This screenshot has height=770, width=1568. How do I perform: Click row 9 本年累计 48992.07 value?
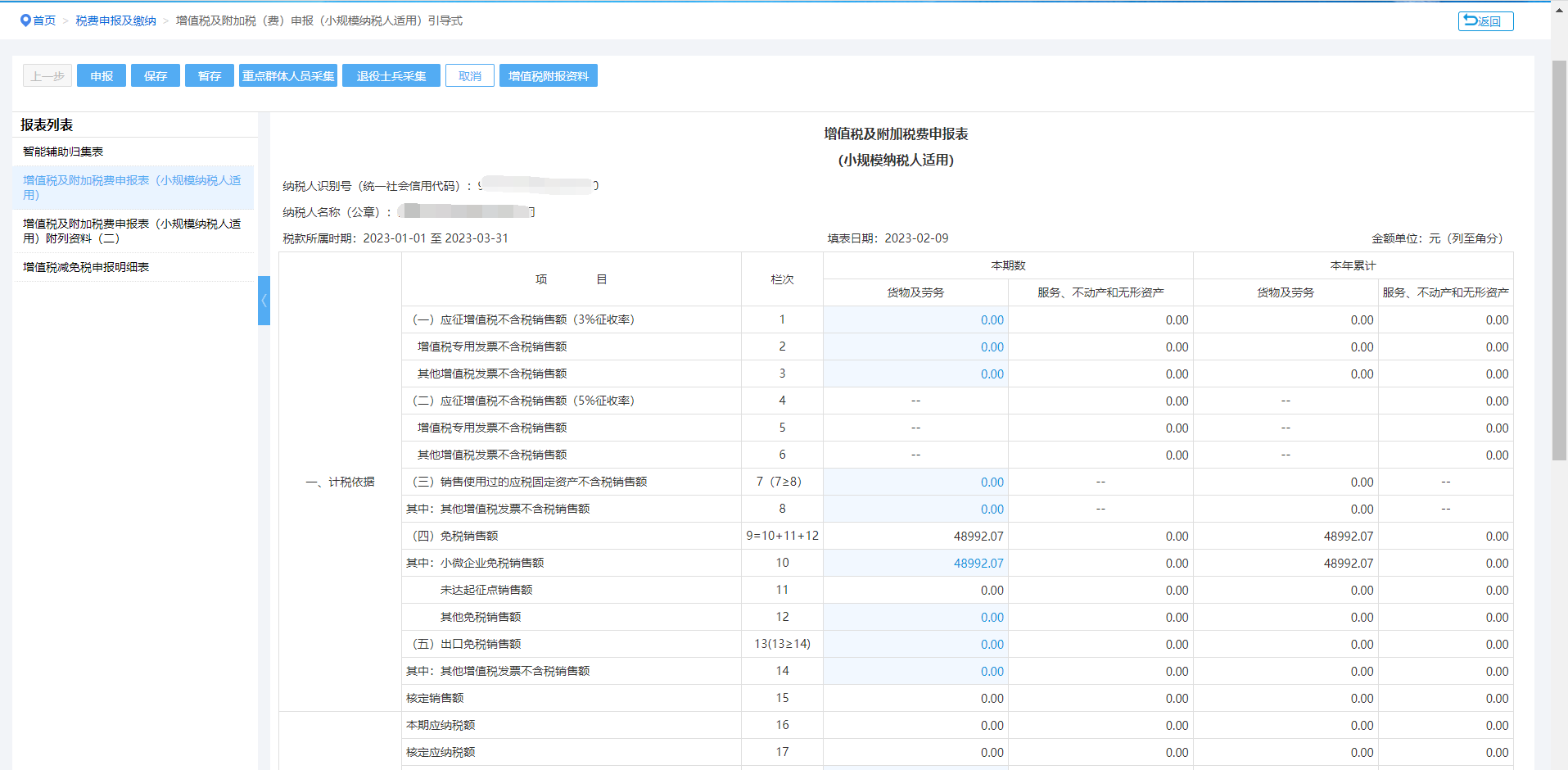click(1349, 537)
